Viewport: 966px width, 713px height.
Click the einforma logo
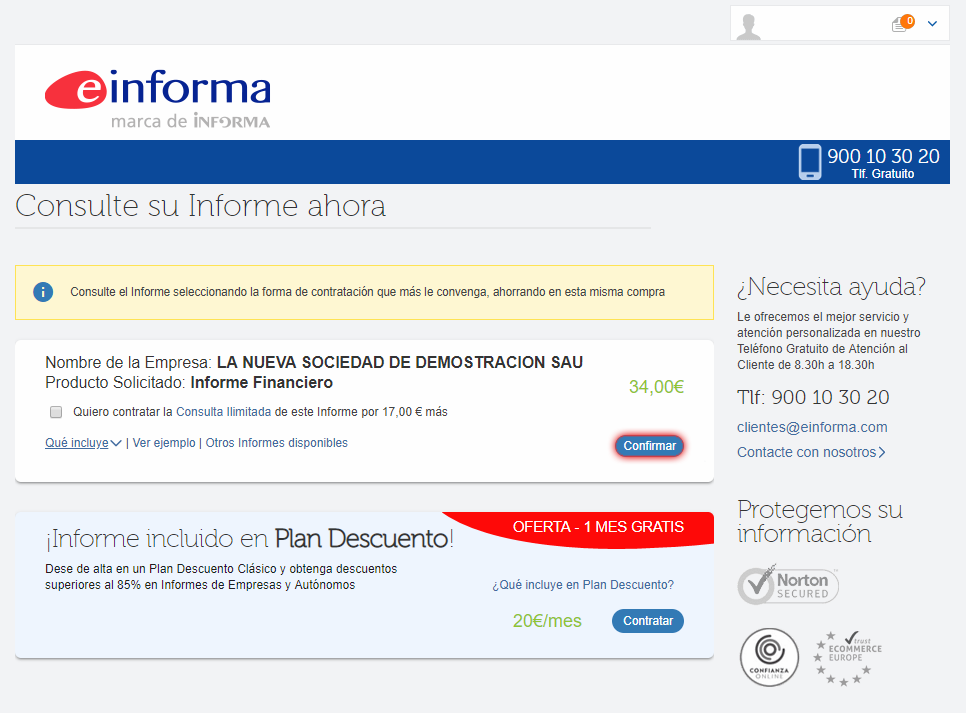(x=158, y=99)
